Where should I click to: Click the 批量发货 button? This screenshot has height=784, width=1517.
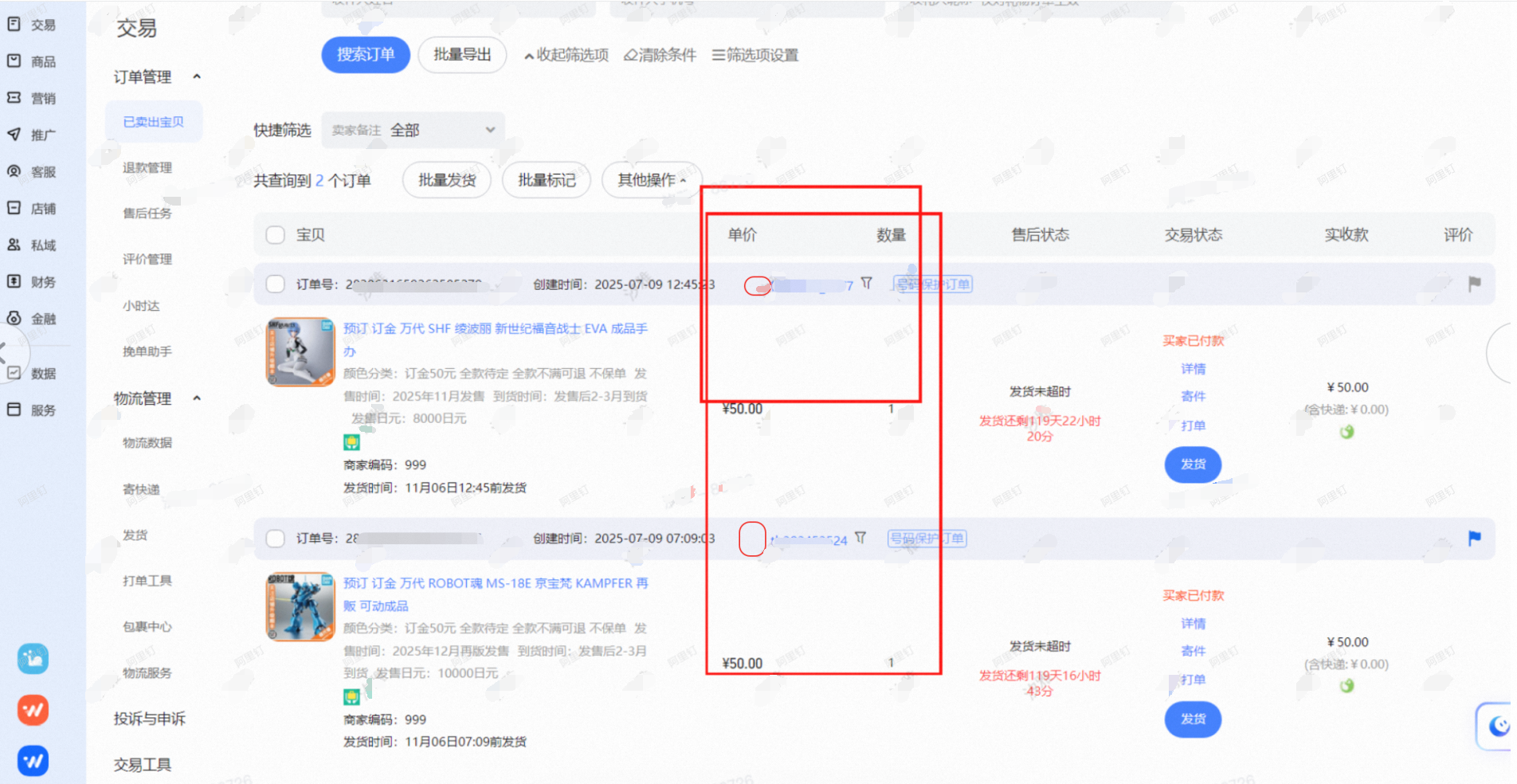click(x=447, y=180)
